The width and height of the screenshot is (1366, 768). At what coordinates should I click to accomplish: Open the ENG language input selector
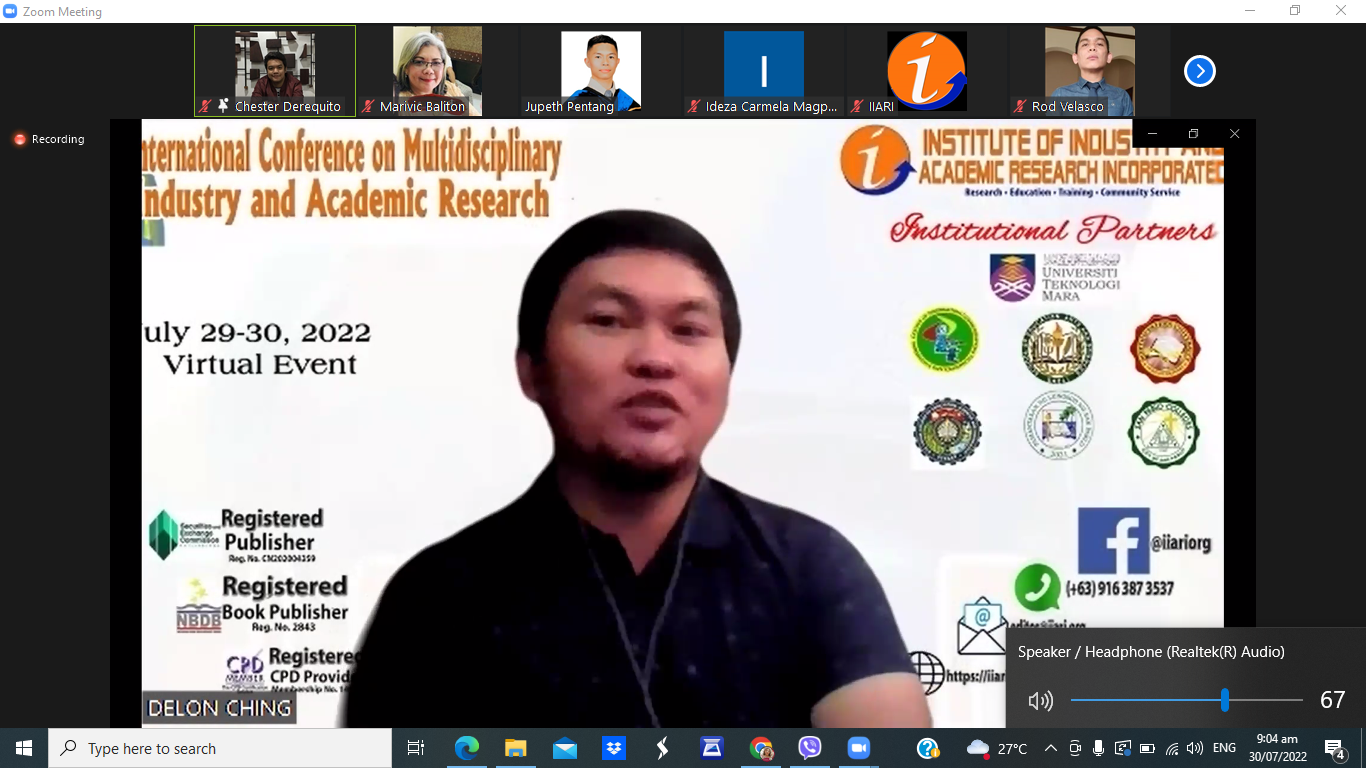pos(1224,748)
